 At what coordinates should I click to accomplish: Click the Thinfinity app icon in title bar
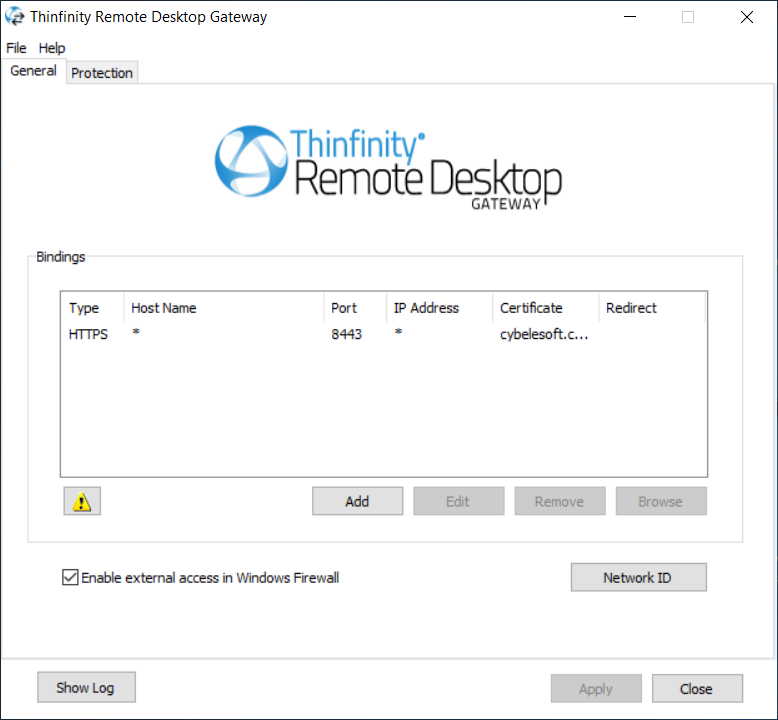tap(14, 16)
